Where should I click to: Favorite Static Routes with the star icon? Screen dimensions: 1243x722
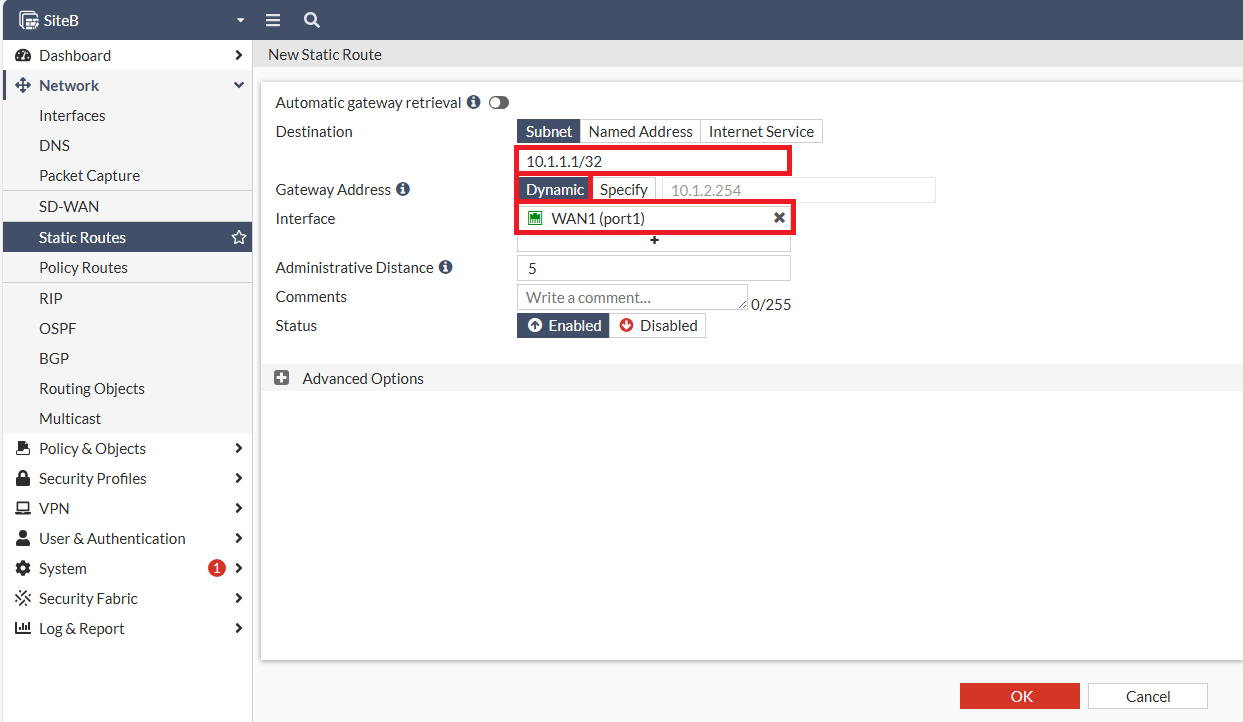coord(239,238)
